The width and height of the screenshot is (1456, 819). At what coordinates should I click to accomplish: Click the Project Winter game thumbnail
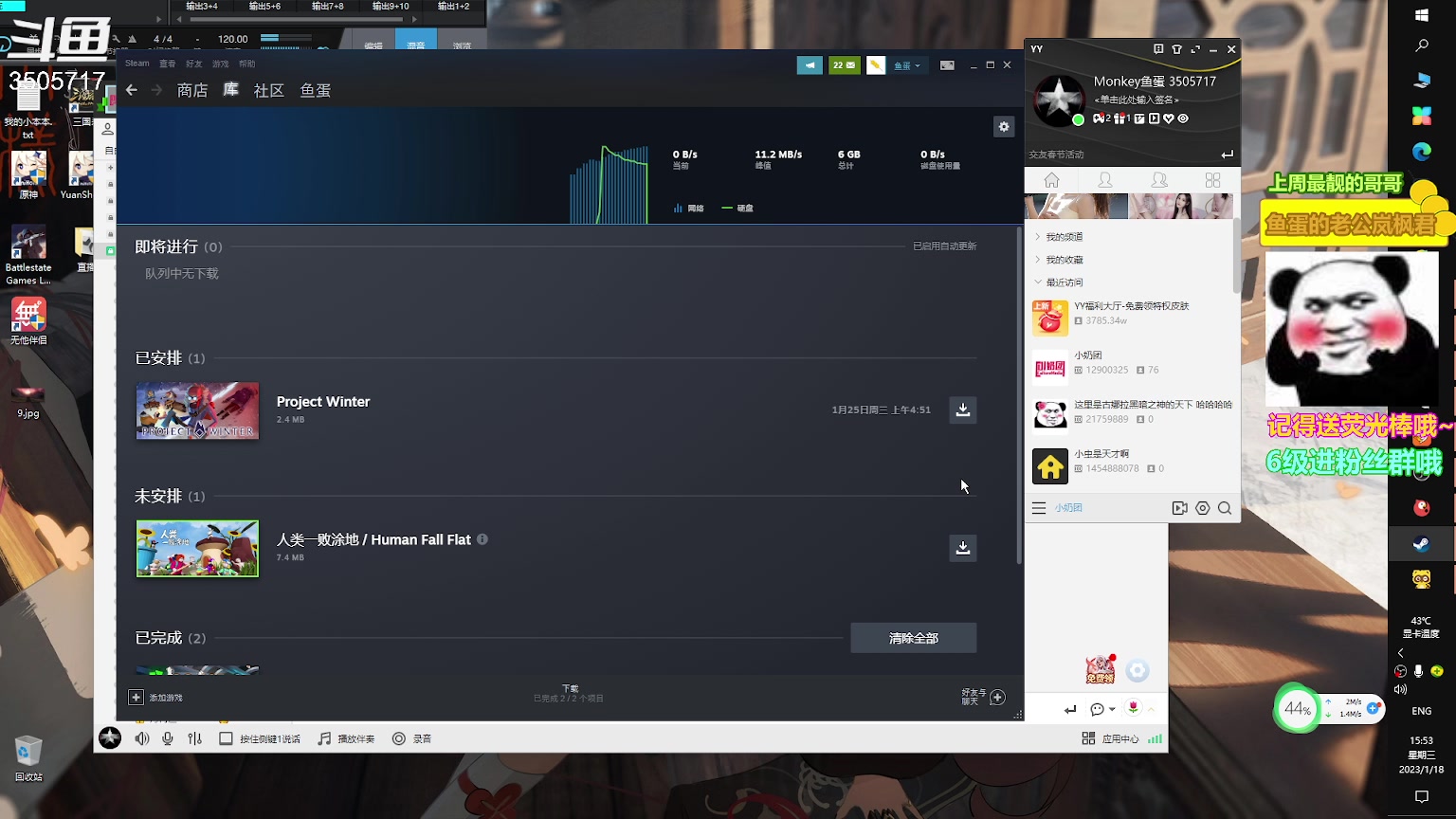click(x=197, y=410)
